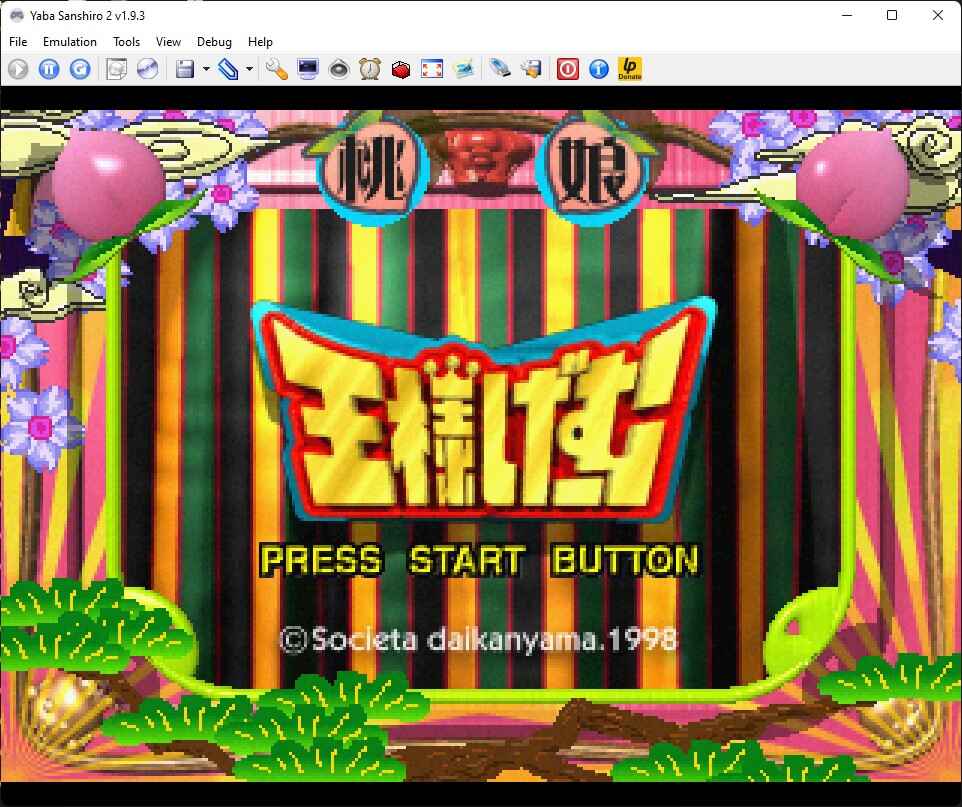This screenshot has height=807, width=962.
Task: Pause emulation with the pause icon
Action: coord(49,69)
